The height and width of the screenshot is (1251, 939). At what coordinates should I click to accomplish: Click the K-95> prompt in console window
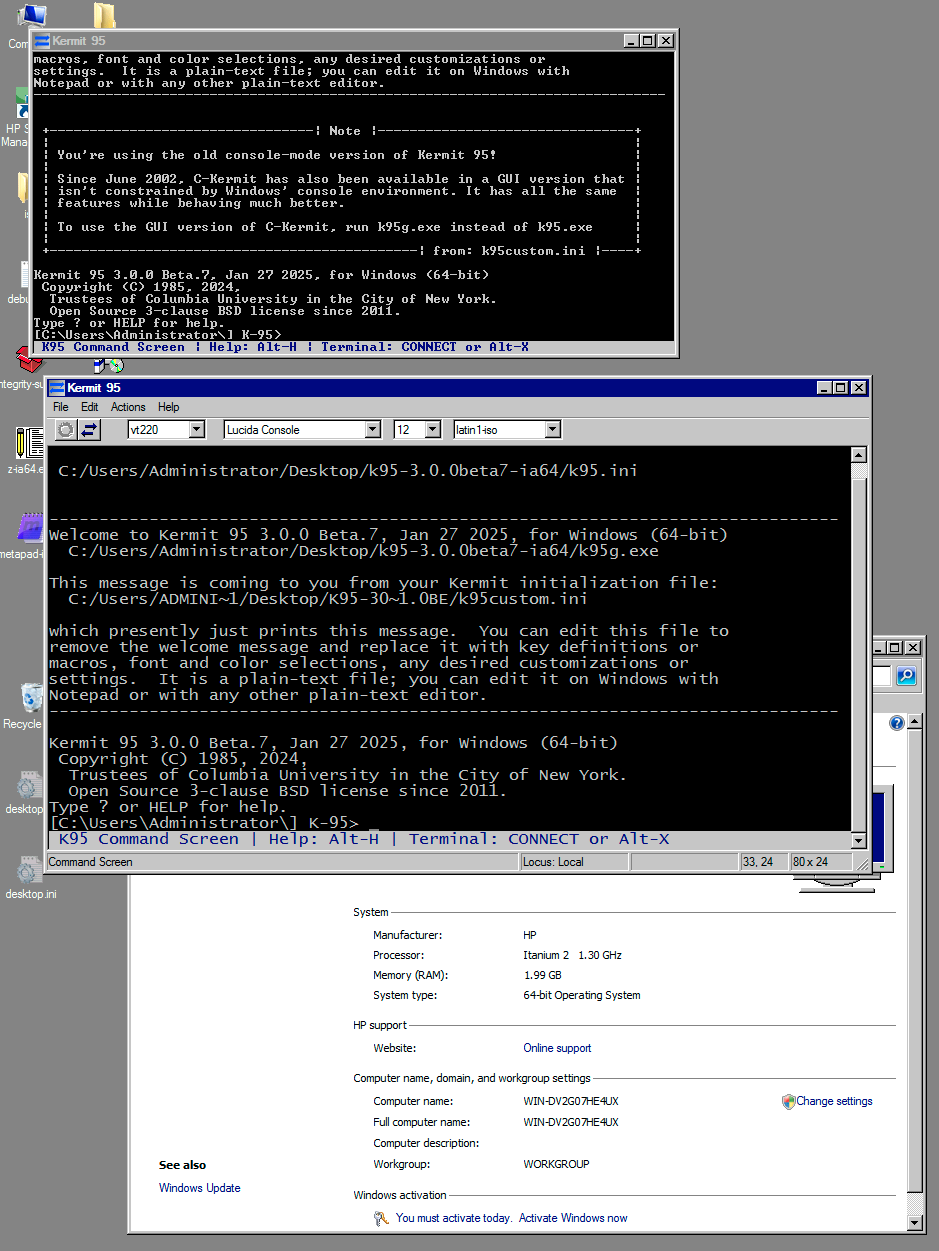pos(157,335)
